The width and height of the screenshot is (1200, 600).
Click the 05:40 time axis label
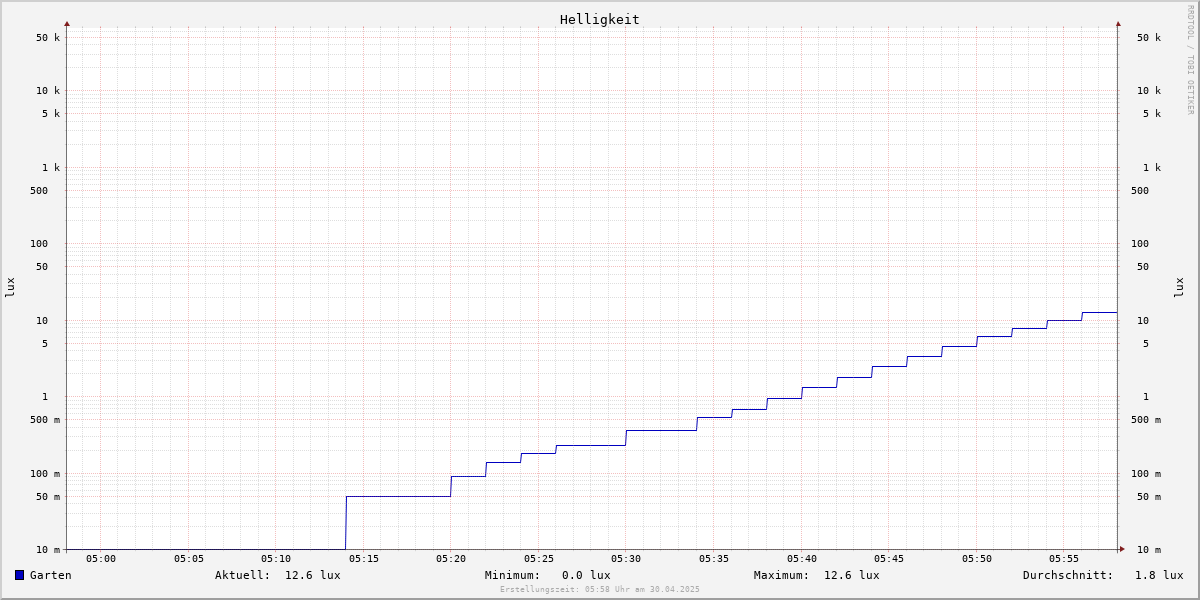(802, 559)
